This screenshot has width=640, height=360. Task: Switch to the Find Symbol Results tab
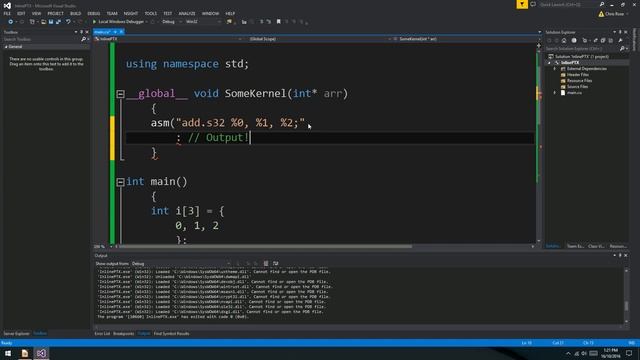(171, 333)
